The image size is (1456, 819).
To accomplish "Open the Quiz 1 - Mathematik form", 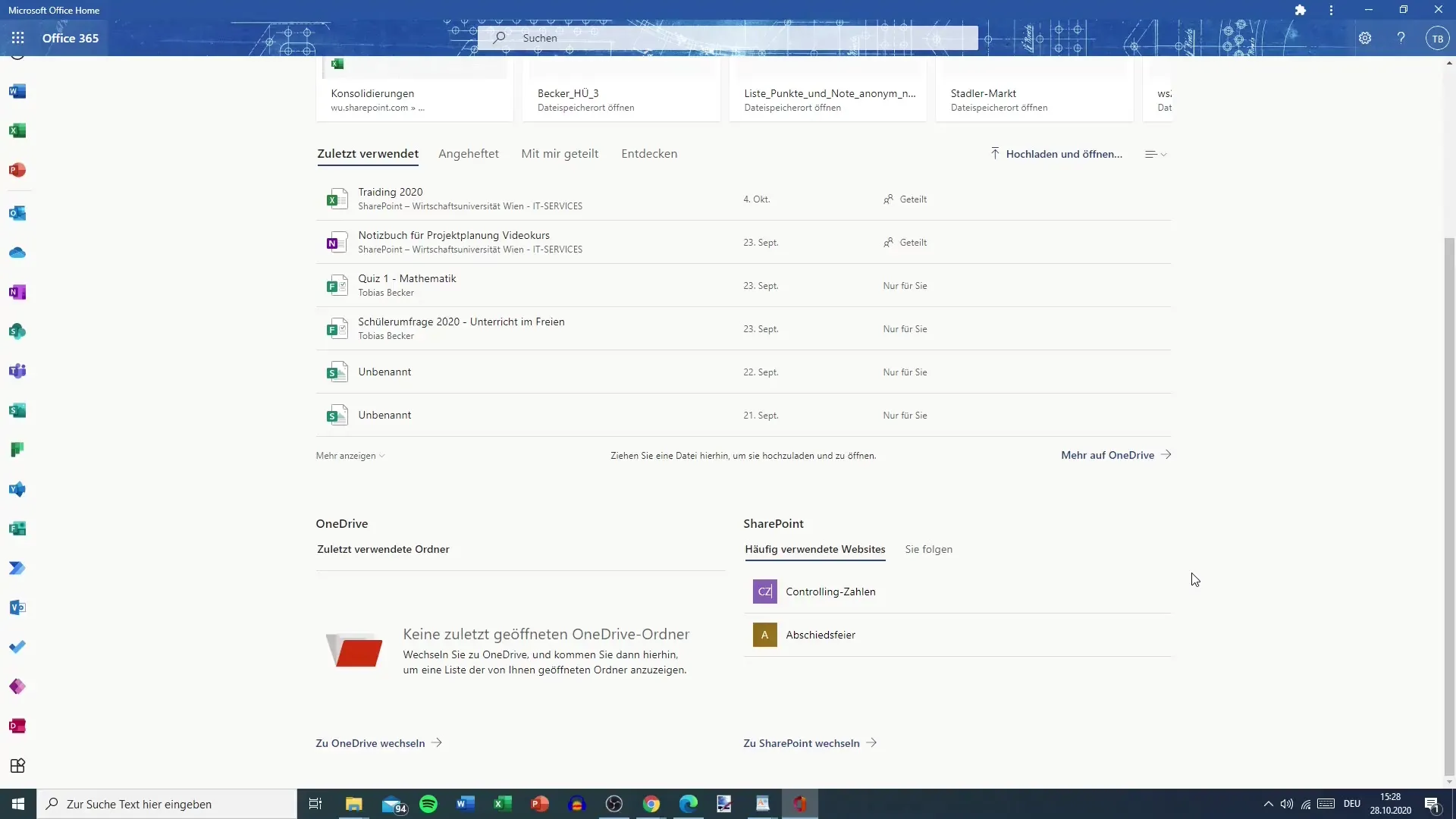I will [x=743, y=285].
